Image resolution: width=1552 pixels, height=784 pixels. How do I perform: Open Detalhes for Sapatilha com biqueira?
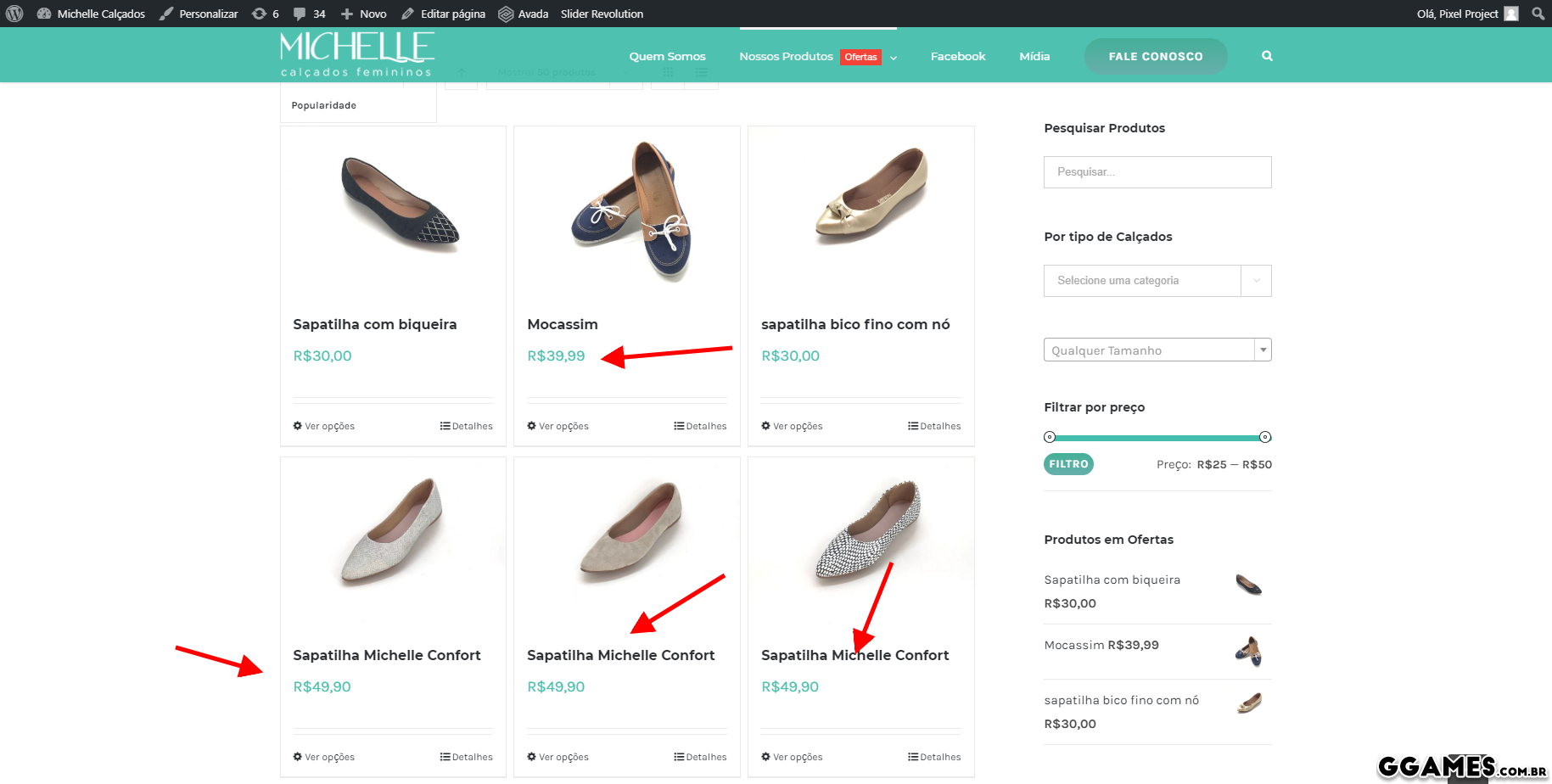point(467,426)
